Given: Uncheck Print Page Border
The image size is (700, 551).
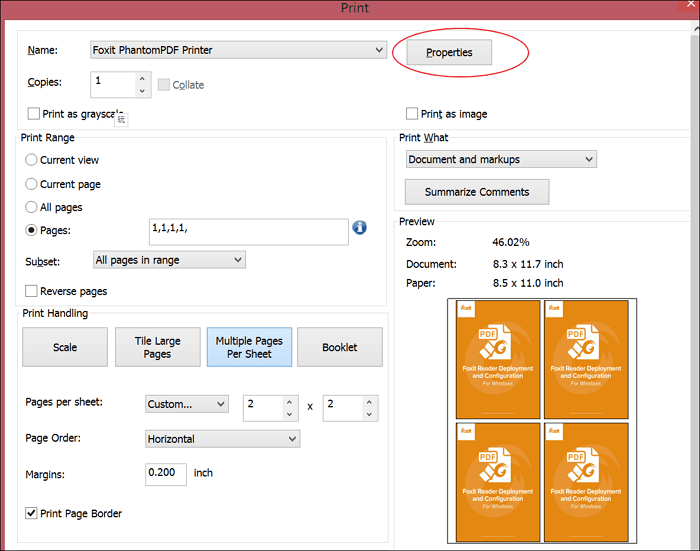Looking at the screenshot, I should [x=32, y=513].
